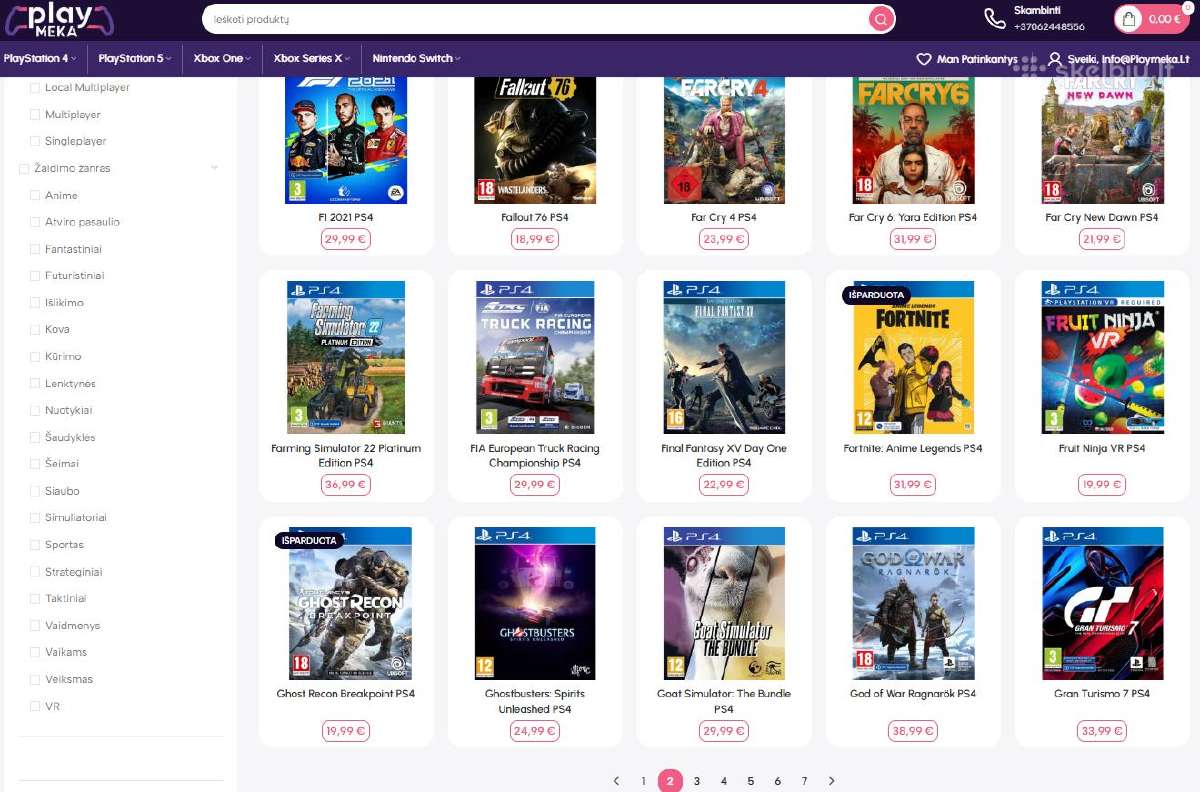The width and height of the screenshot is (1200, 792).
Task: Open the shopping cart icon
Action: (1129, 19)
